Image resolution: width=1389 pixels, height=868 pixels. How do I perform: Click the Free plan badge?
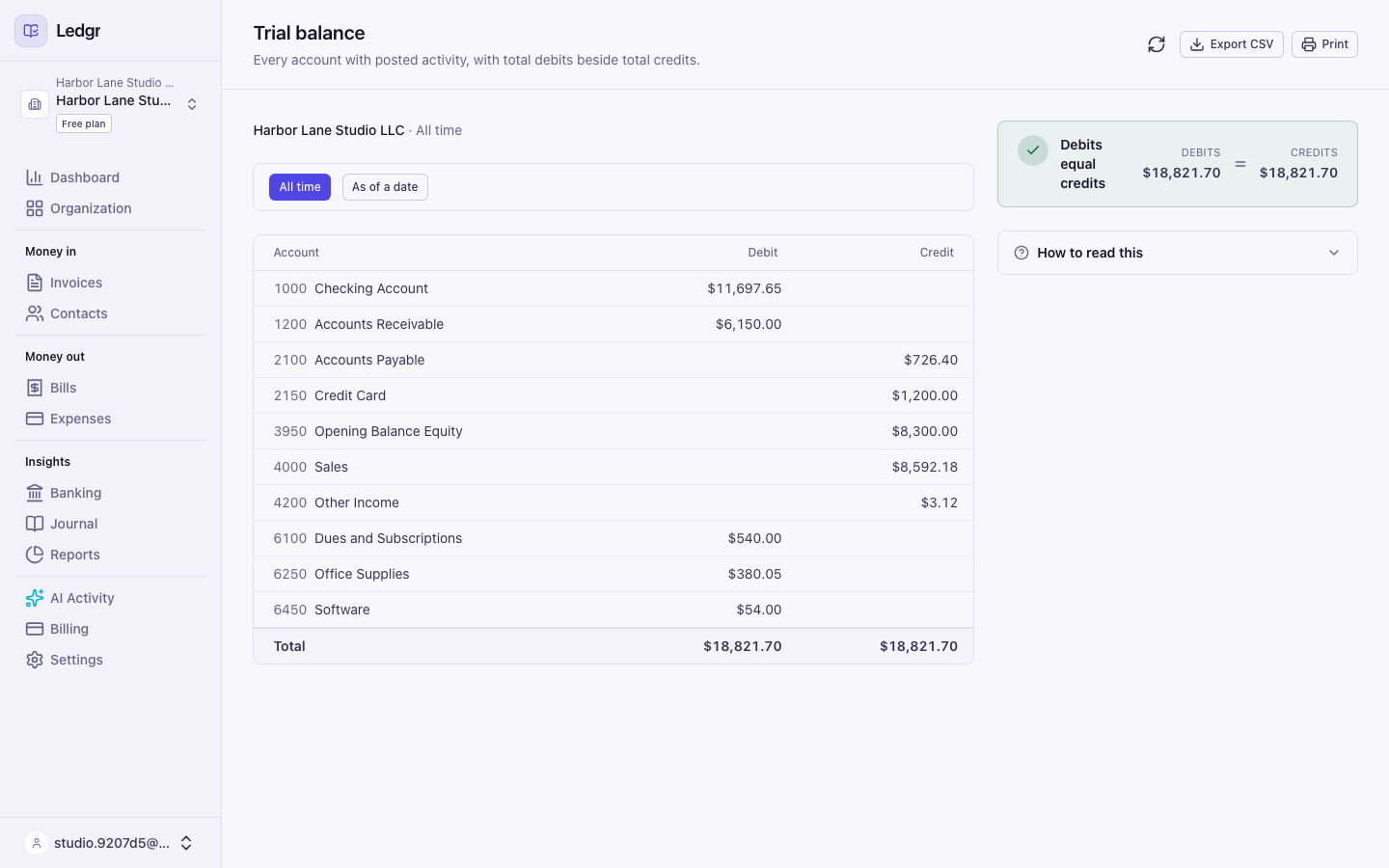[x=84, y=123]
